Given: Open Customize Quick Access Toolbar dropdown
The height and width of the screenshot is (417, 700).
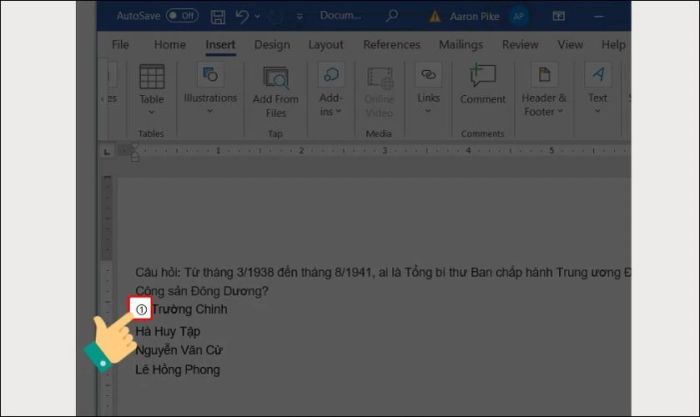Looking at the screenshot, I should pyautogui.click(x=300, y=17).
